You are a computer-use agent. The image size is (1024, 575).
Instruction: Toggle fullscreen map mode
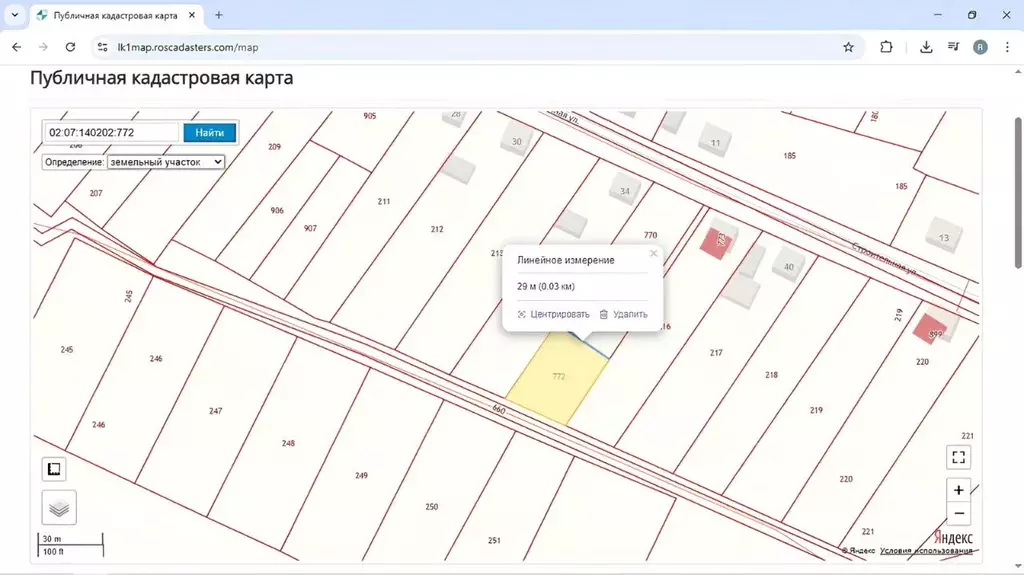(x=958, y=457)
